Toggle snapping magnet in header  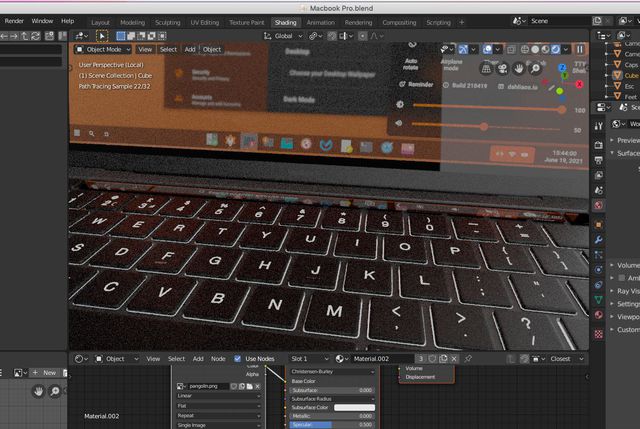[x=332, y=36]
